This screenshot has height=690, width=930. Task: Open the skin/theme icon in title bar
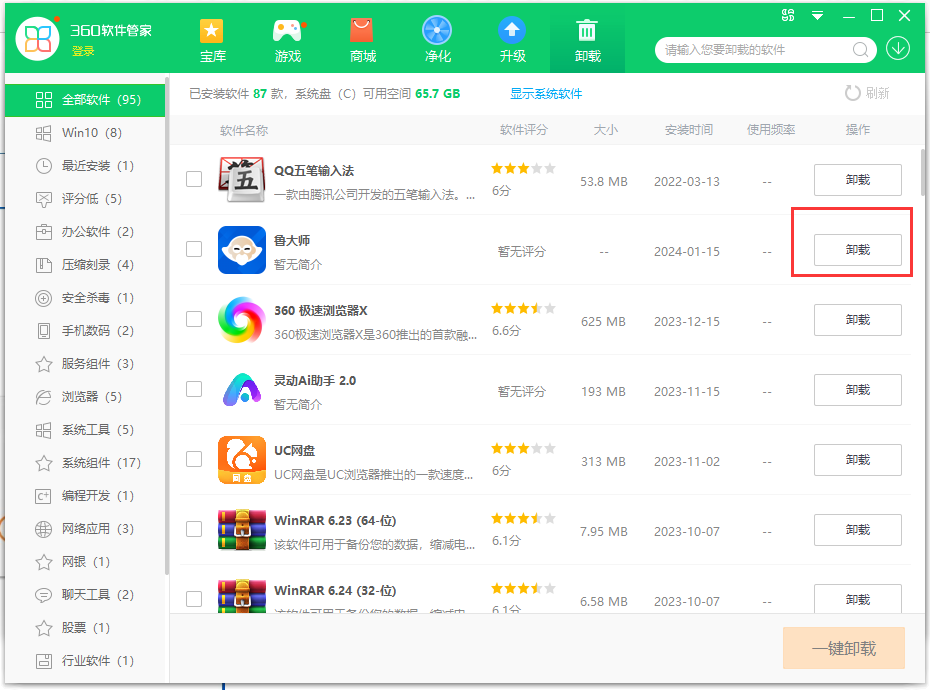[x=788, y=15]
